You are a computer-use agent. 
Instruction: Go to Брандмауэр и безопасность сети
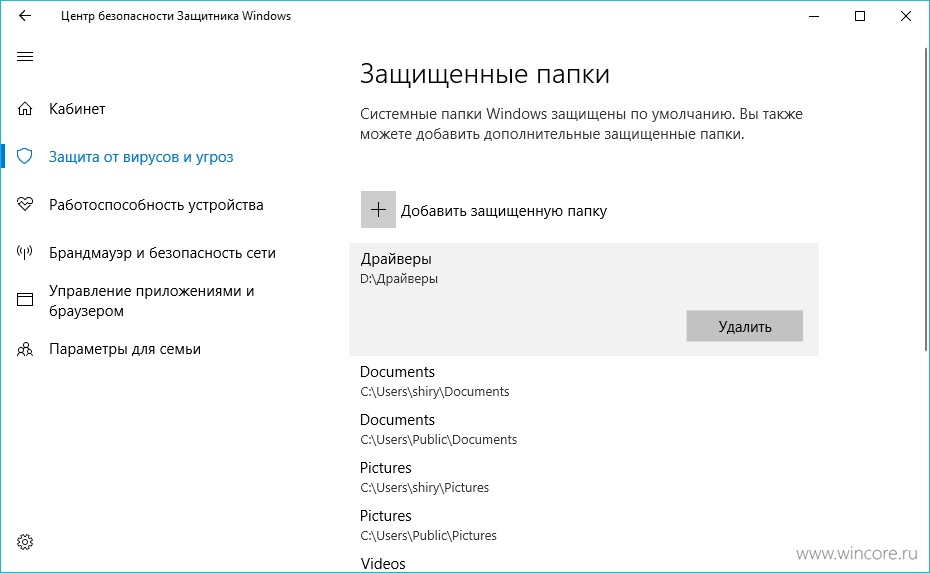(x=163, y=253)
